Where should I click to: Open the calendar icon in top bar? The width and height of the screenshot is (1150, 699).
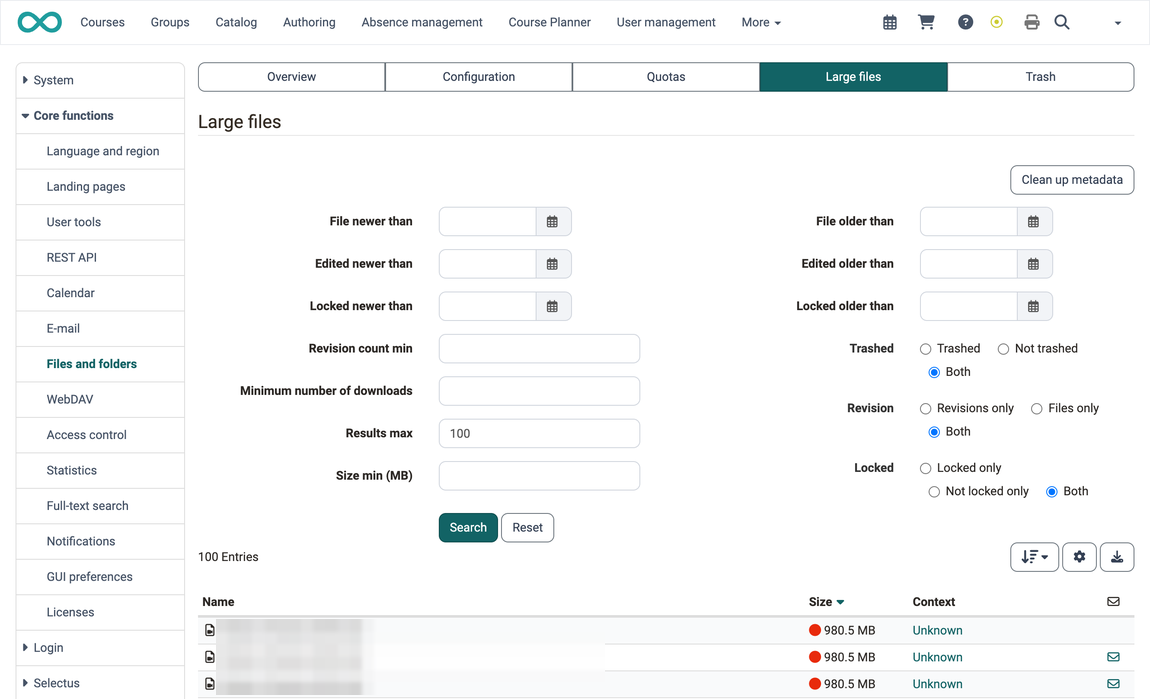[890, 23]
